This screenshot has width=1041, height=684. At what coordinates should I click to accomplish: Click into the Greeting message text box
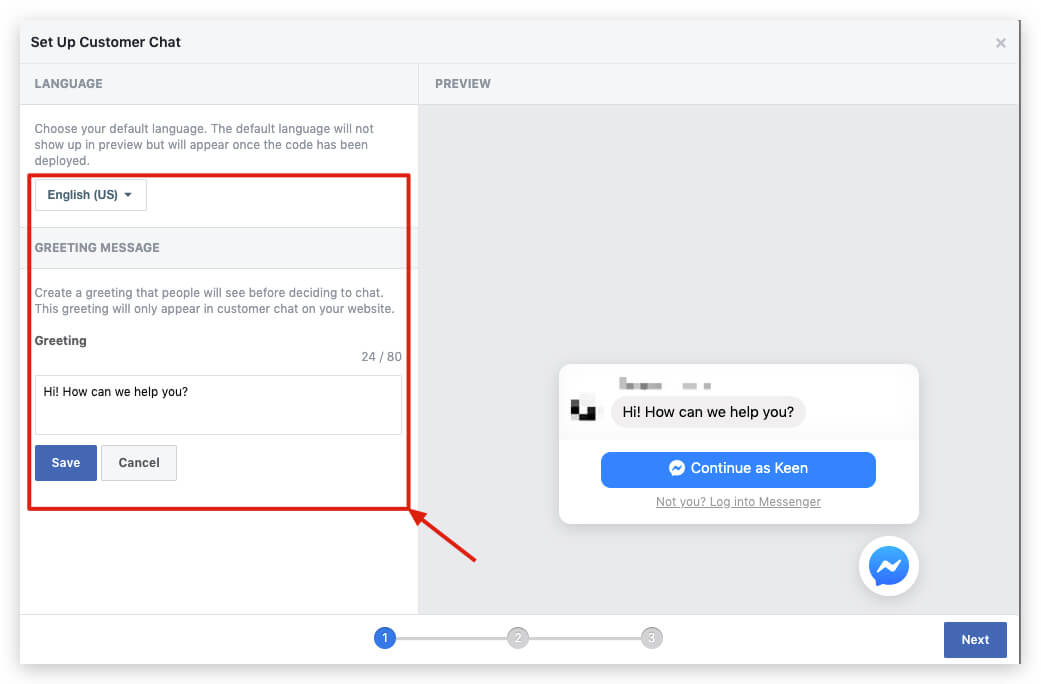pos(218,405)
